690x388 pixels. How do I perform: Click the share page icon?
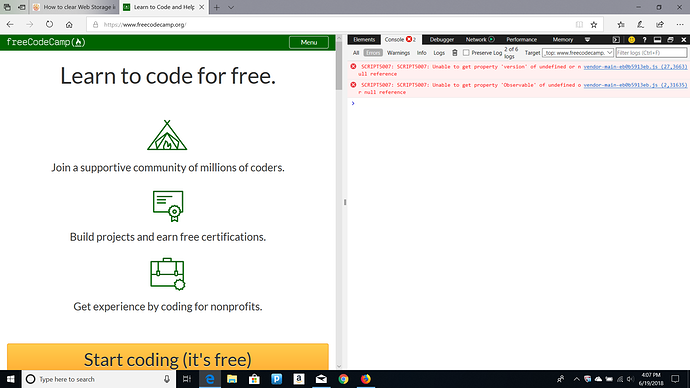(x=660, y=25)
